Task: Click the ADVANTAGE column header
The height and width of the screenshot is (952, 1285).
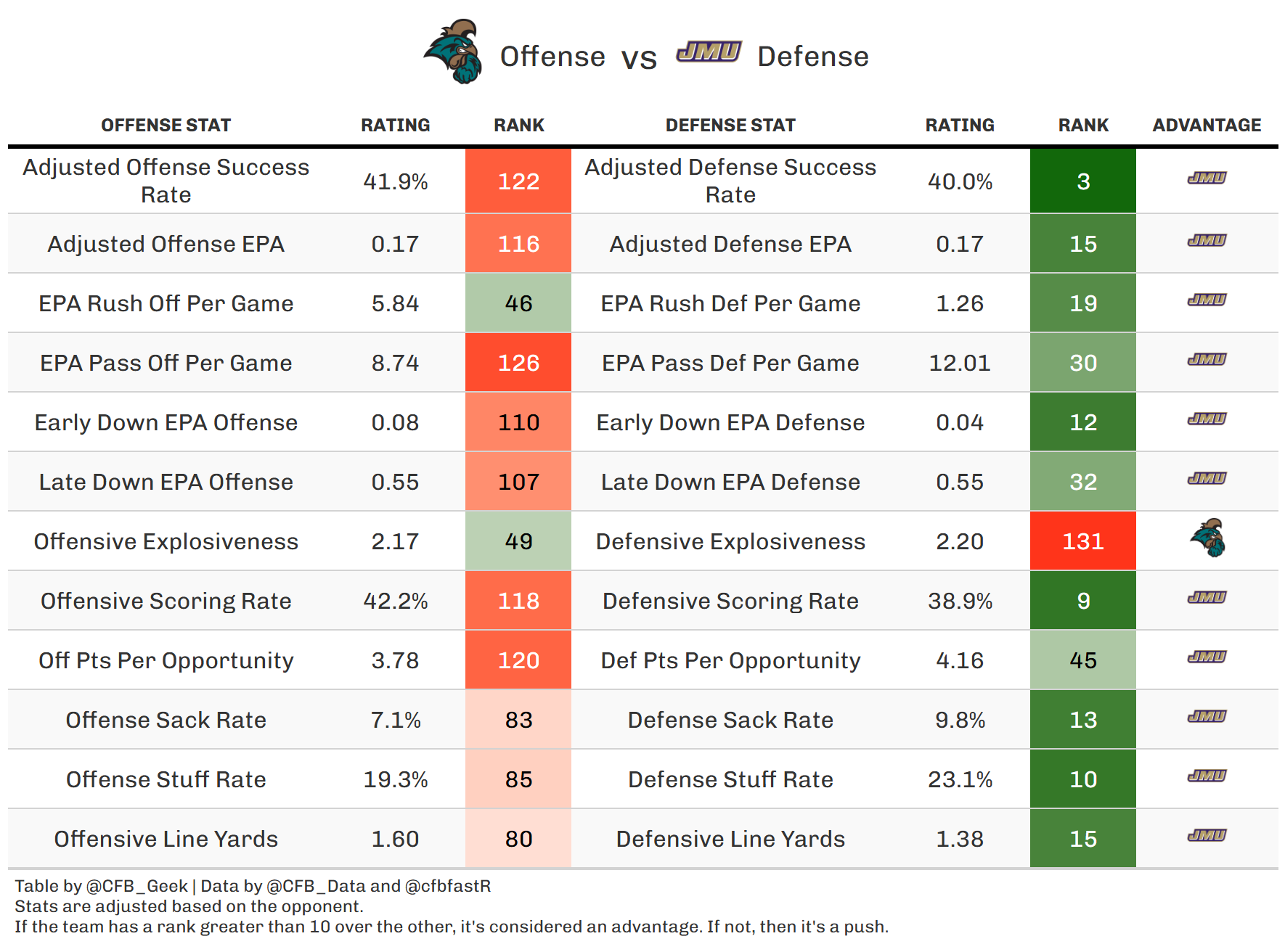Action: [1207, 126]
